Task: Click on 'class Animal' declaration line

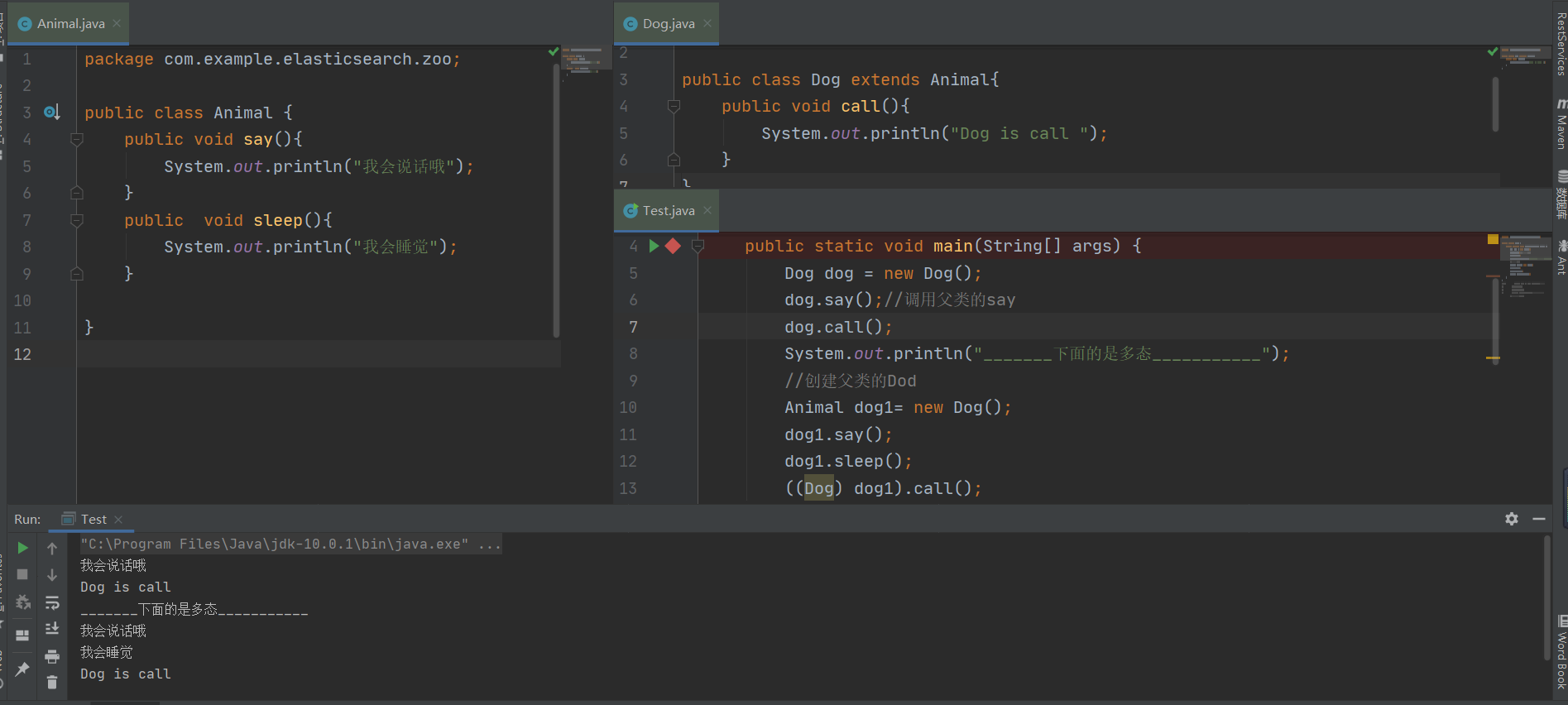Action: tap(188, 113)
